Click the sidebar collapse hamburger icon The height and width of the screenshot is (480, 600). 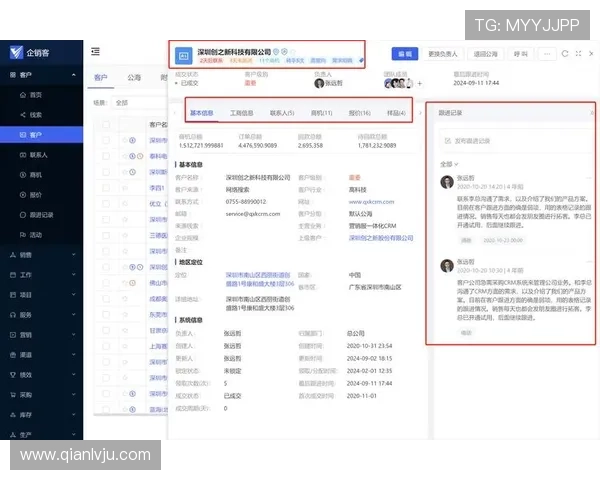point(95,52)
